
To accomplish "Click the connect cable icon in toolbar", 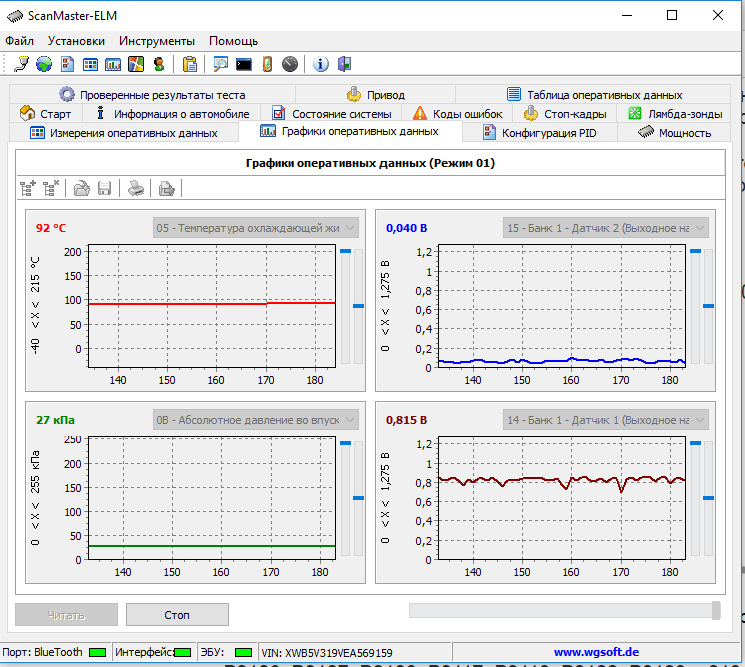I will 22,64.
